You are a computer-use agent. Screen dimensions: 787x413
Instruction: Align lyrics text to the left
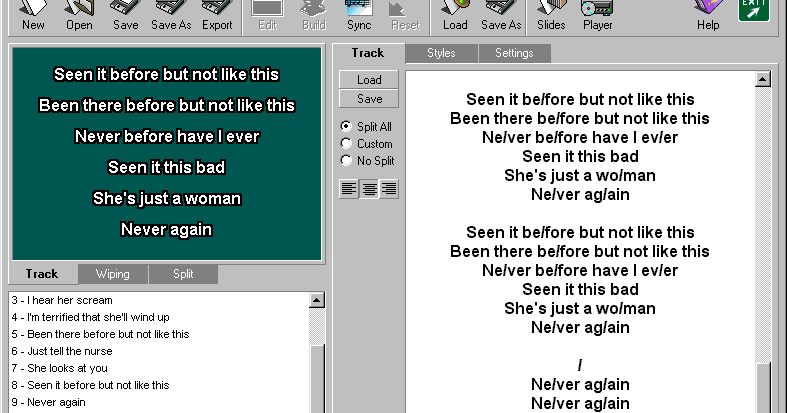click(x=349, y=189)
